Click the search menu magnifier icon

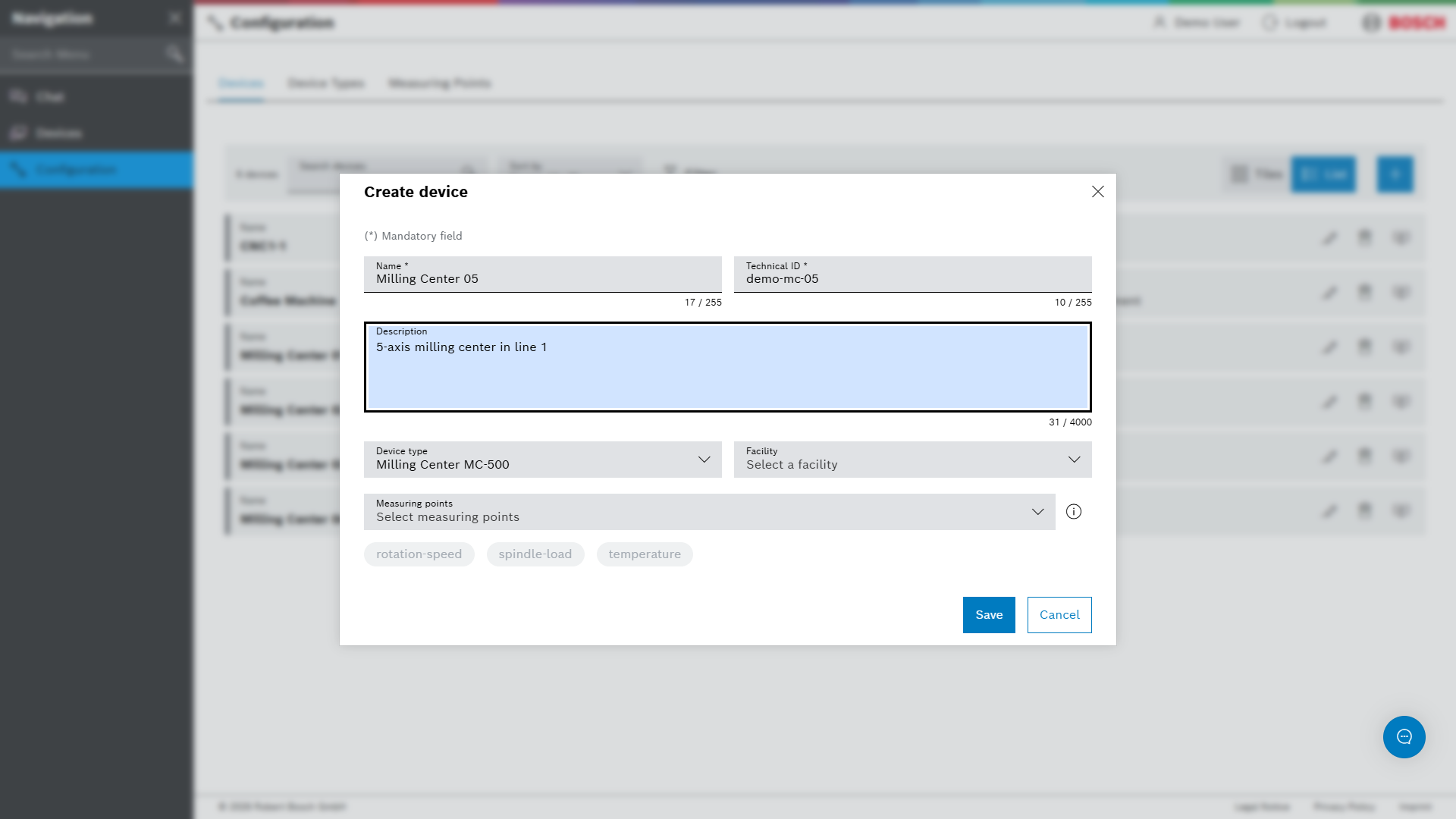[175, 55]
